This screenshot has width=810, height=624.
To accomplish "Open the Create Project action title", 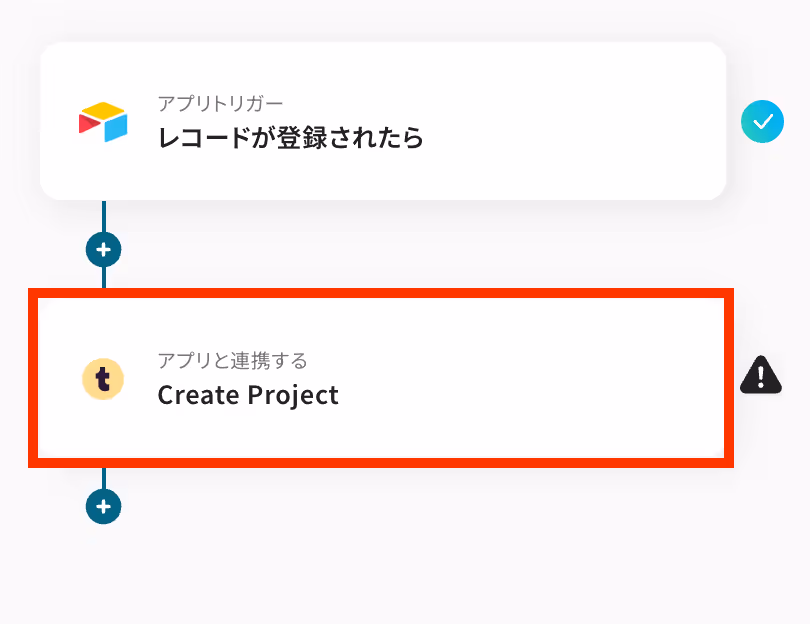I will click(248, 395).
